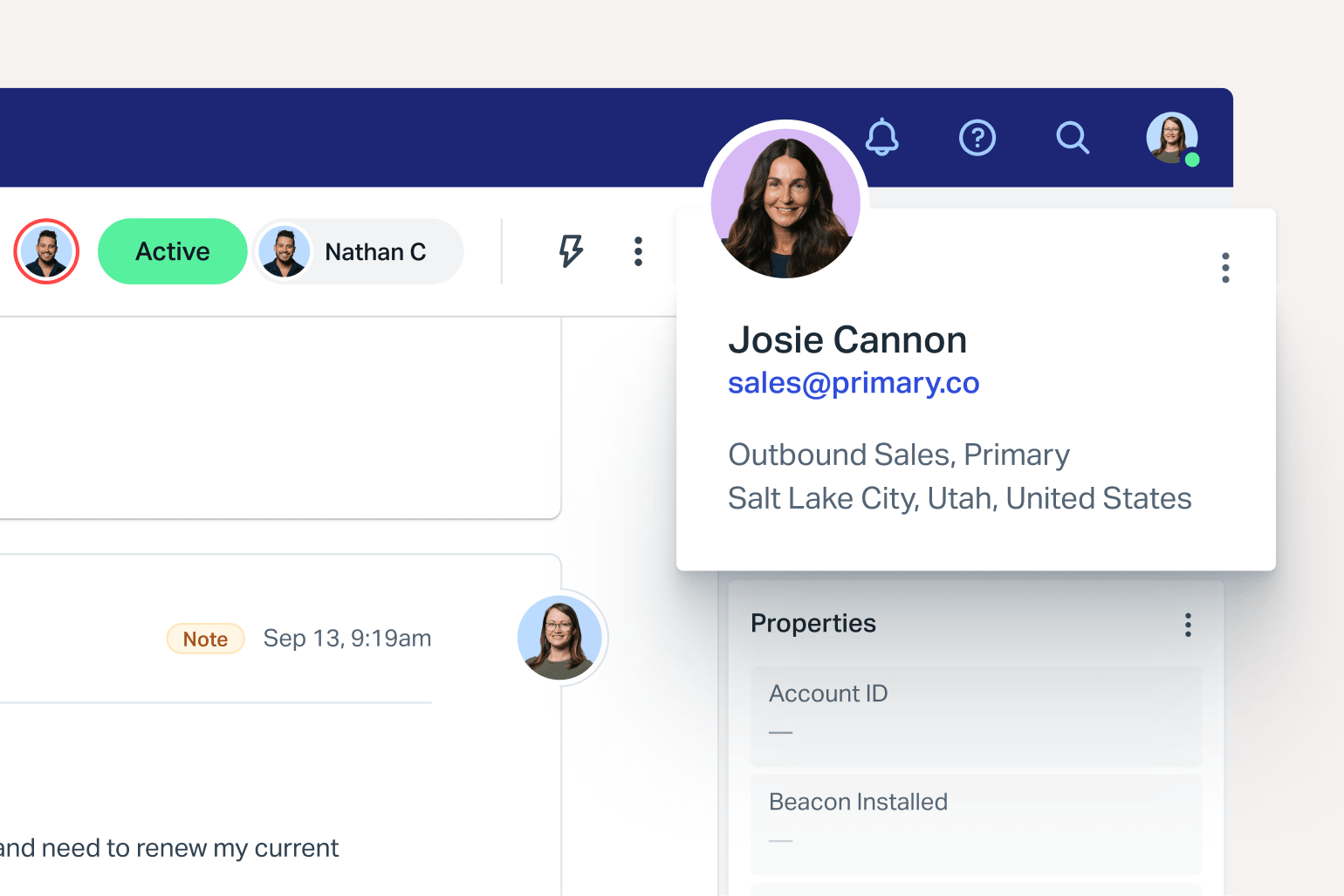The image size is (1344, 896).
Task: Click the lightning bolt workflows icon
Action: click(x=571, y=251)
